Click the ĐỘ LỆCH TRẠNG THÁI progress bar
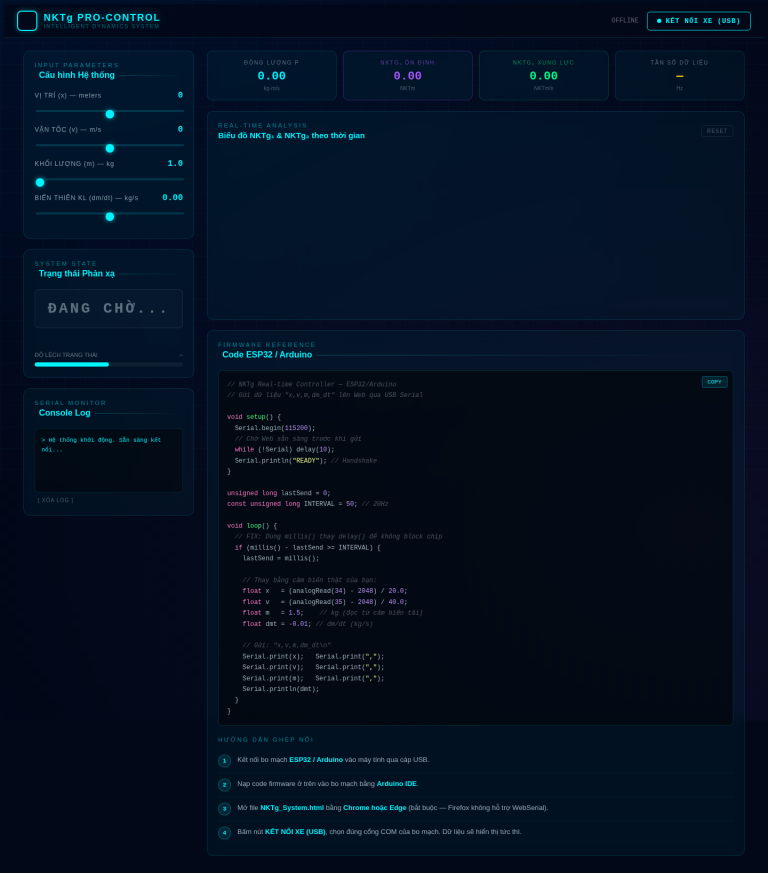Viewport: 768px width, 873px height. tap(108, 364)
